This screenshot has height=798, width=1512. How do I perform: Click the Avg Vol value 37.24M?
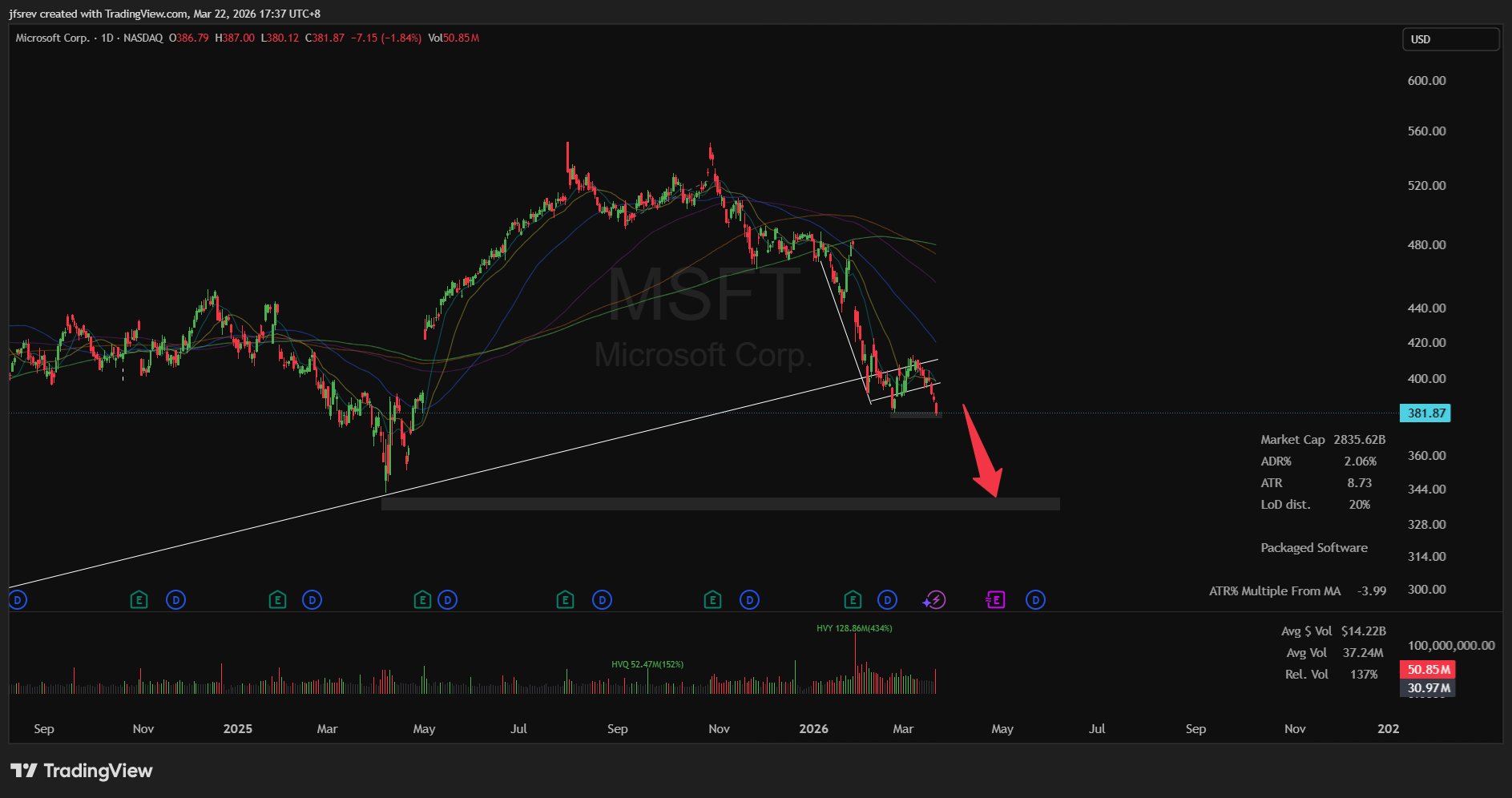coord(1363,653)
